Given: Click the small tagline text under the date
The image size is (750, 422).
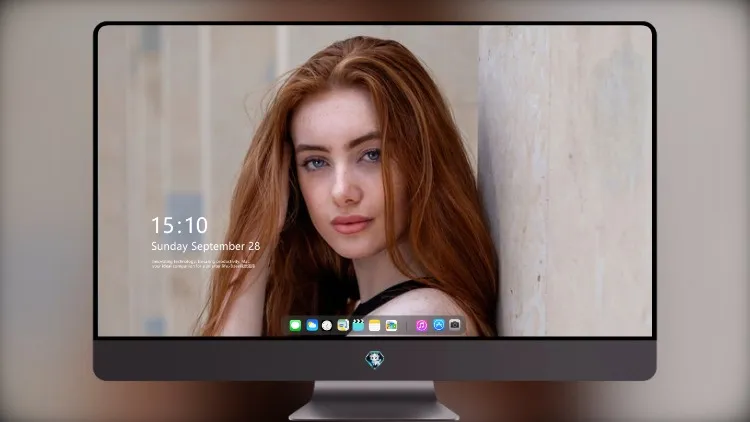Looking at the screenshot, I should [203, 264].
